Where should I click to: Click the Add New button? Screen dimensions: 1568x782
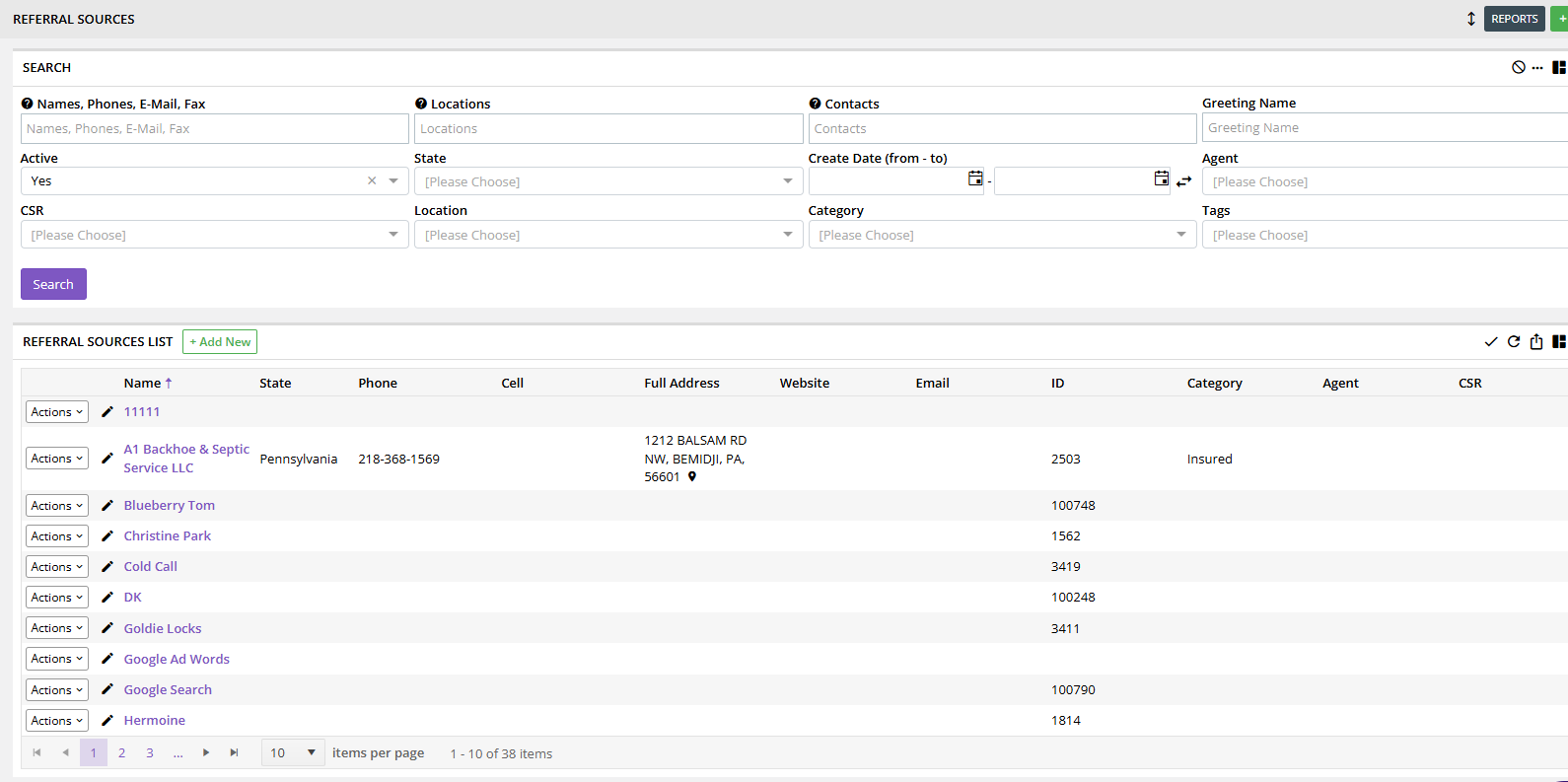pyautogui.click(x=220, y=341)
